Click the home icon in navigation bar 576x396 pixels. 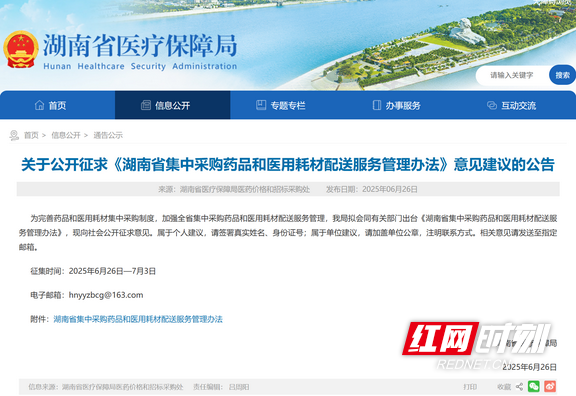[x=39, y=105]
